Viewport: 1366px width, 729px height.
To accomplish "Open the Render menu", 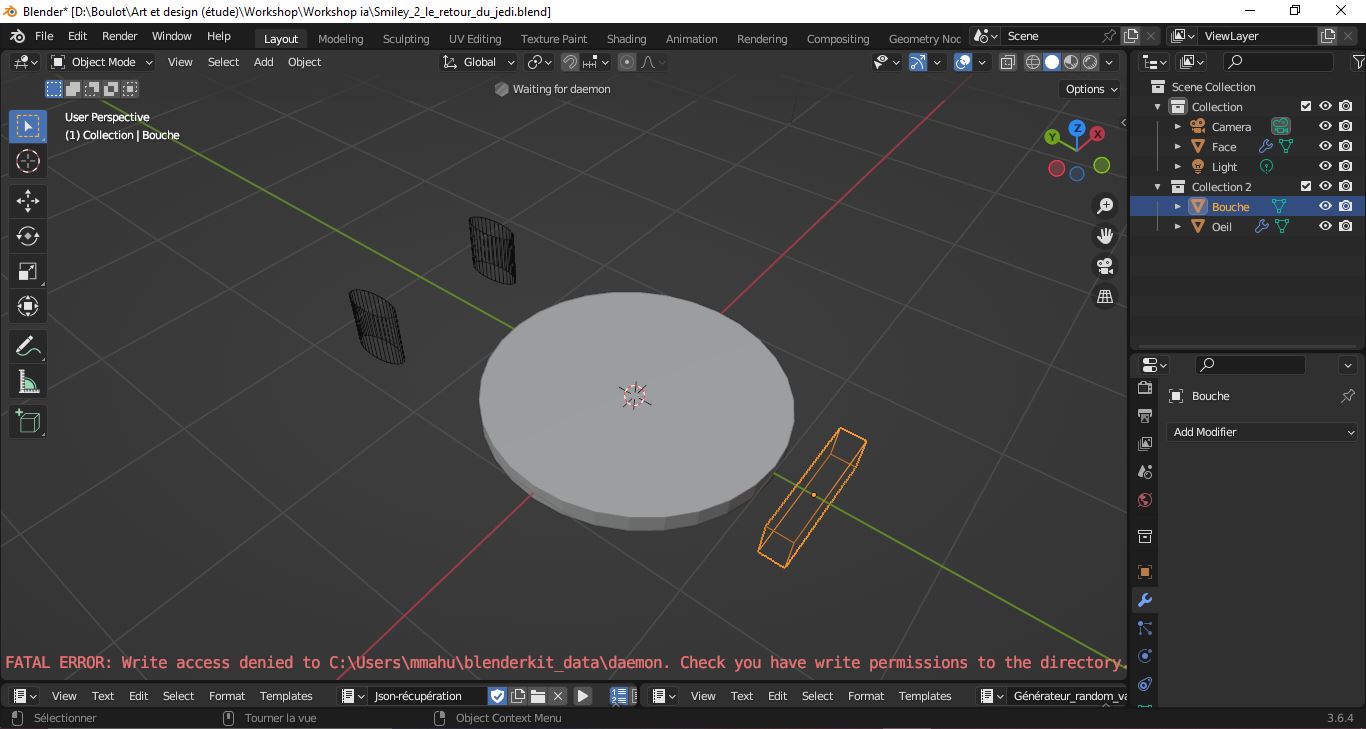I will point(119,36).
